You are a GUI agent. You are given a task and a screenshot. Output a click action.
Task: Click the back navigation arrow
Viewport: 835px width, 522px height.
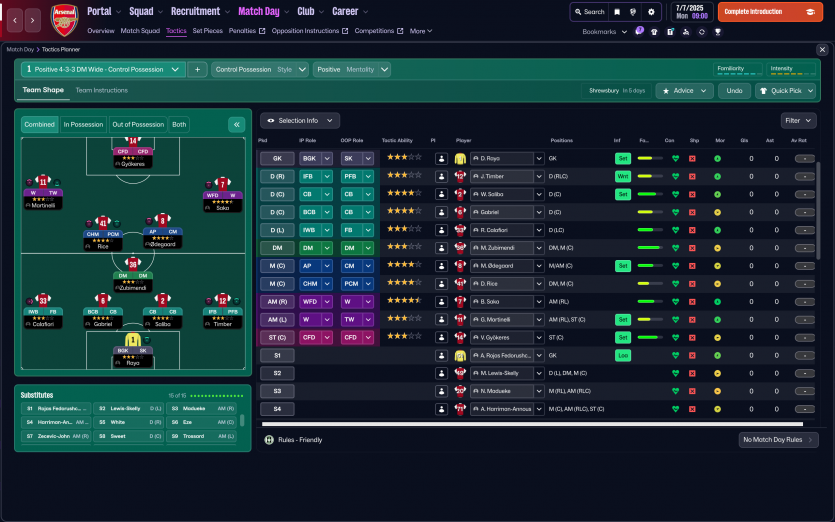(12, 18)
